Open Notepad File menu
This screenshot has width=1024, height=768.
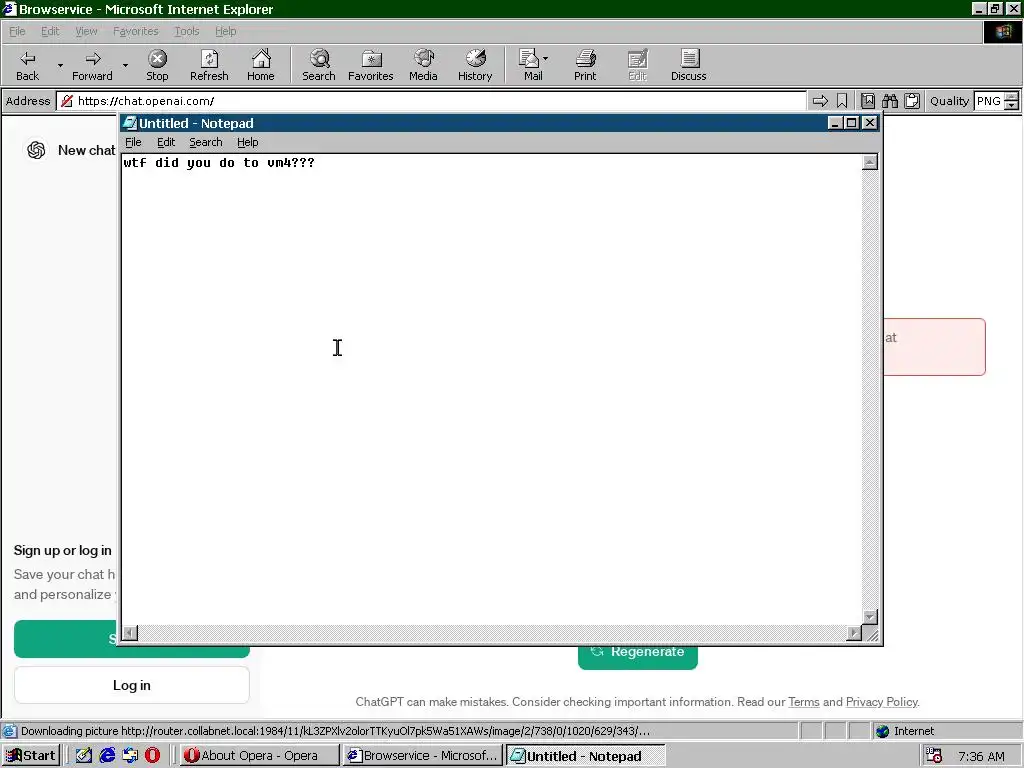click(133, 142)
